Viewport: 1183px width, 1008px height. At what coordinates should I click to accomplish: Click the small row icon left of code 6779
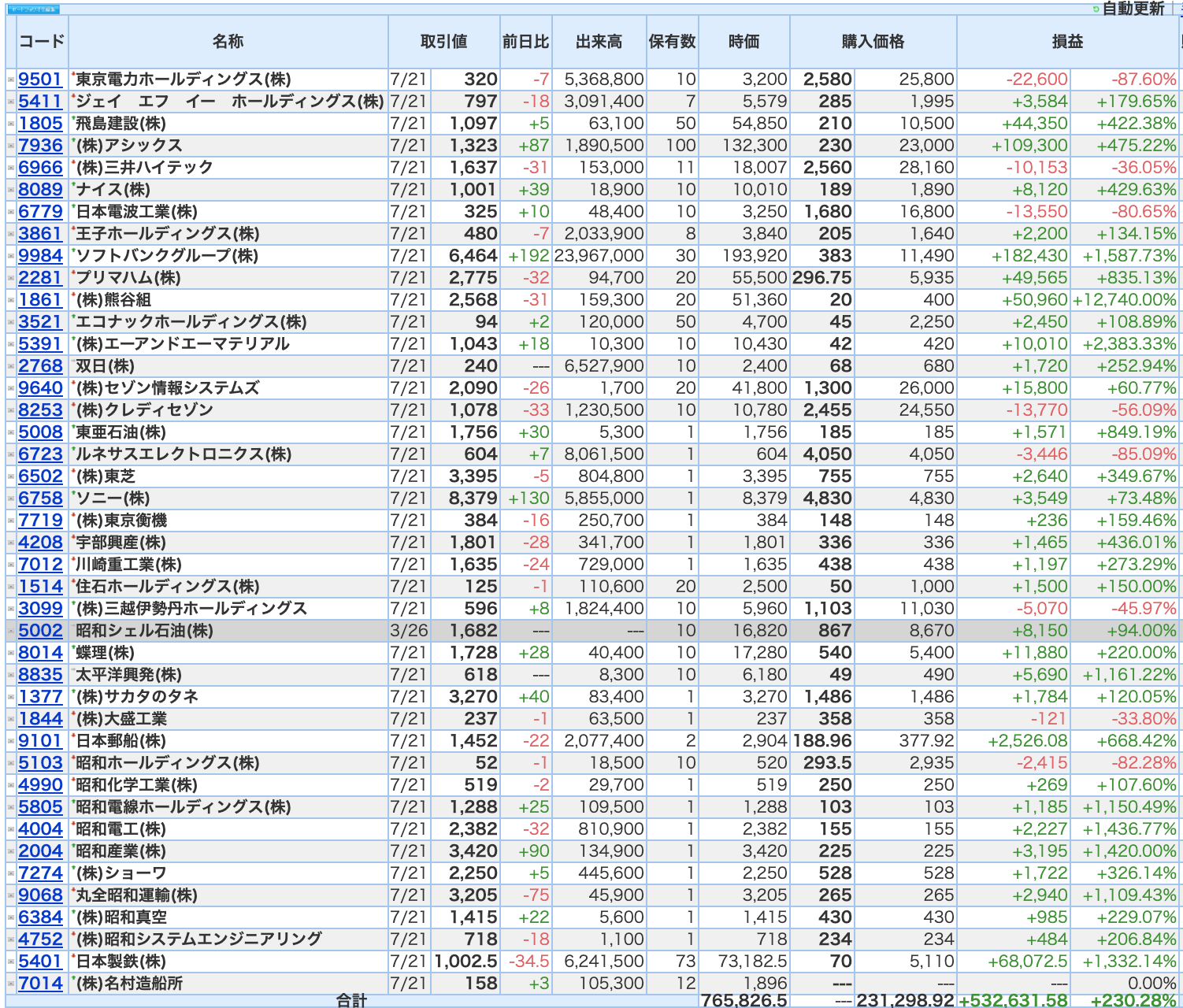[11, 212]
